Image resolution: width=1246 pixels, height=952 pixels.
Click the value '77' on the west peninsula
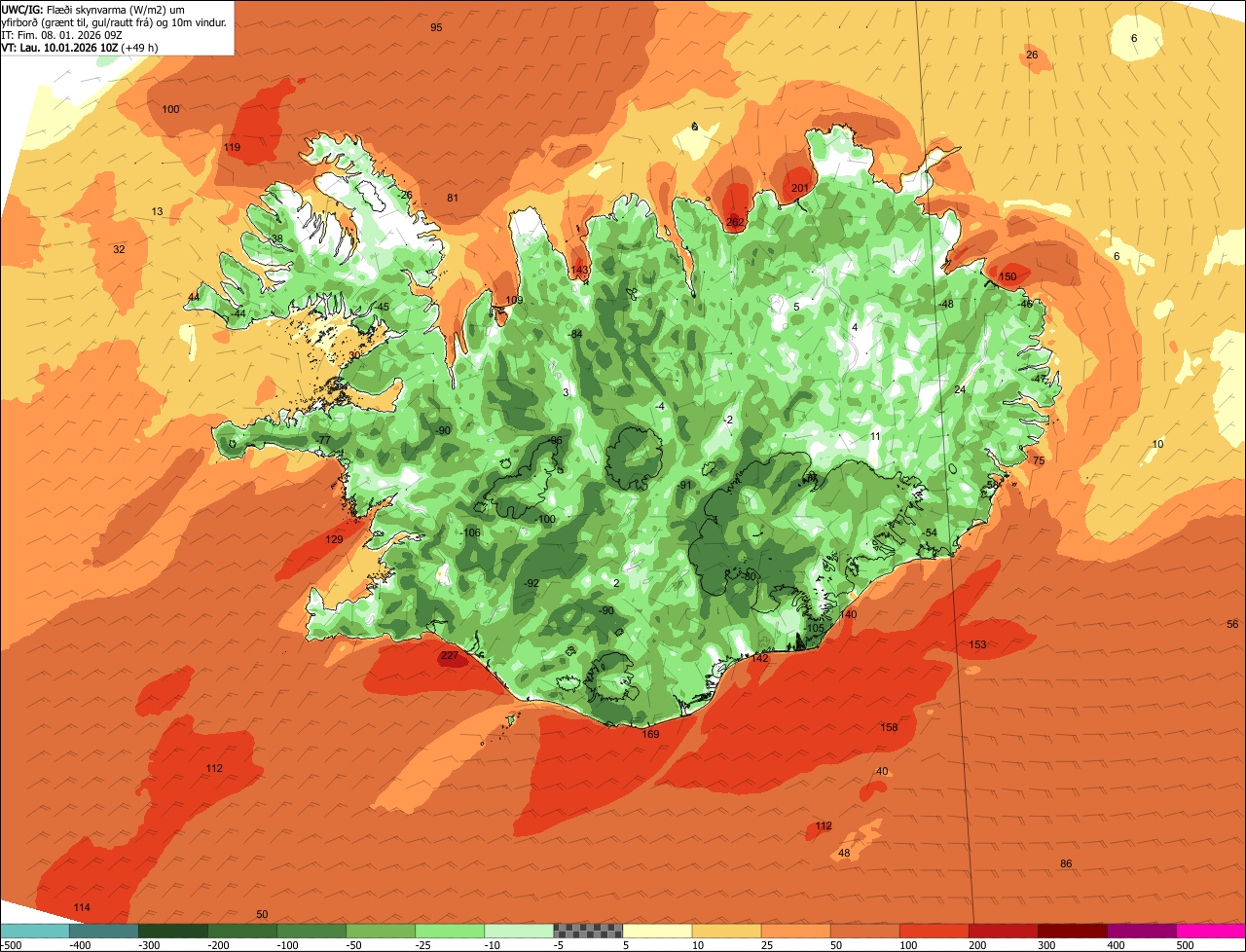(324, 440)
